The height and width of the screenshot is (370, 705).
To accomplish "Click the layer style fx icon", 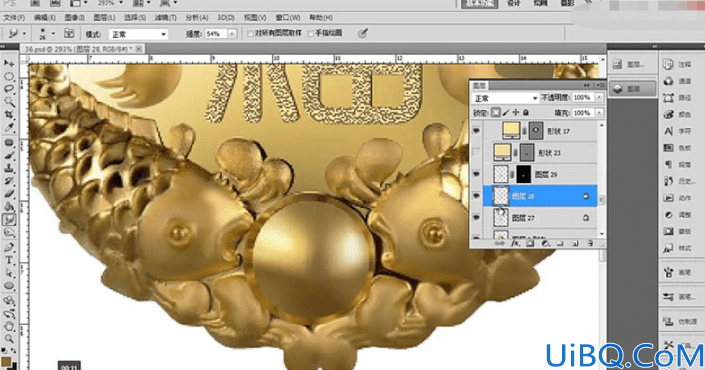I will (515, 243).
